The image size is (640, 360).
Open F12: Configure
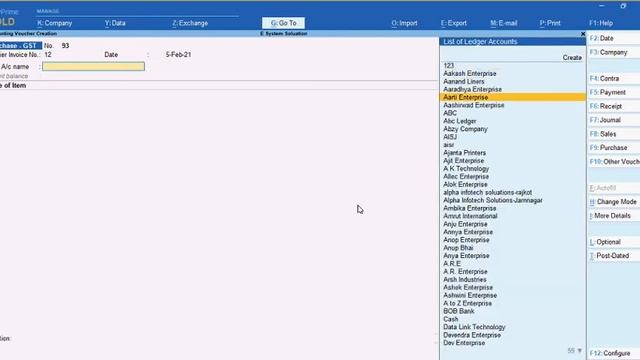click(x=614, y=353)
